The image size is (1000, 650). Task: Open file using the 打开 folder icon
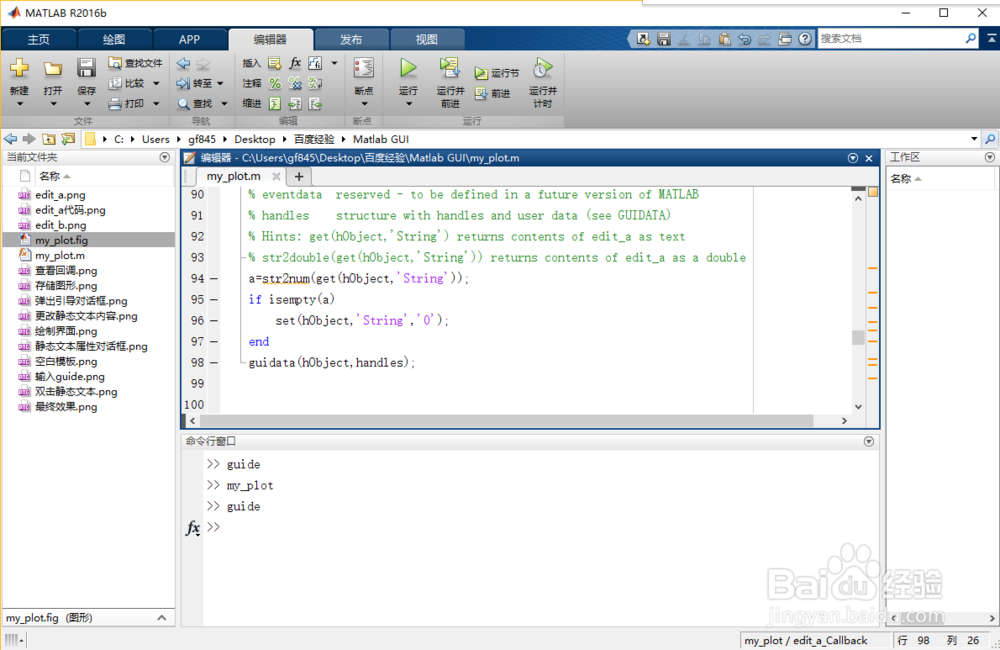point(53,68)
